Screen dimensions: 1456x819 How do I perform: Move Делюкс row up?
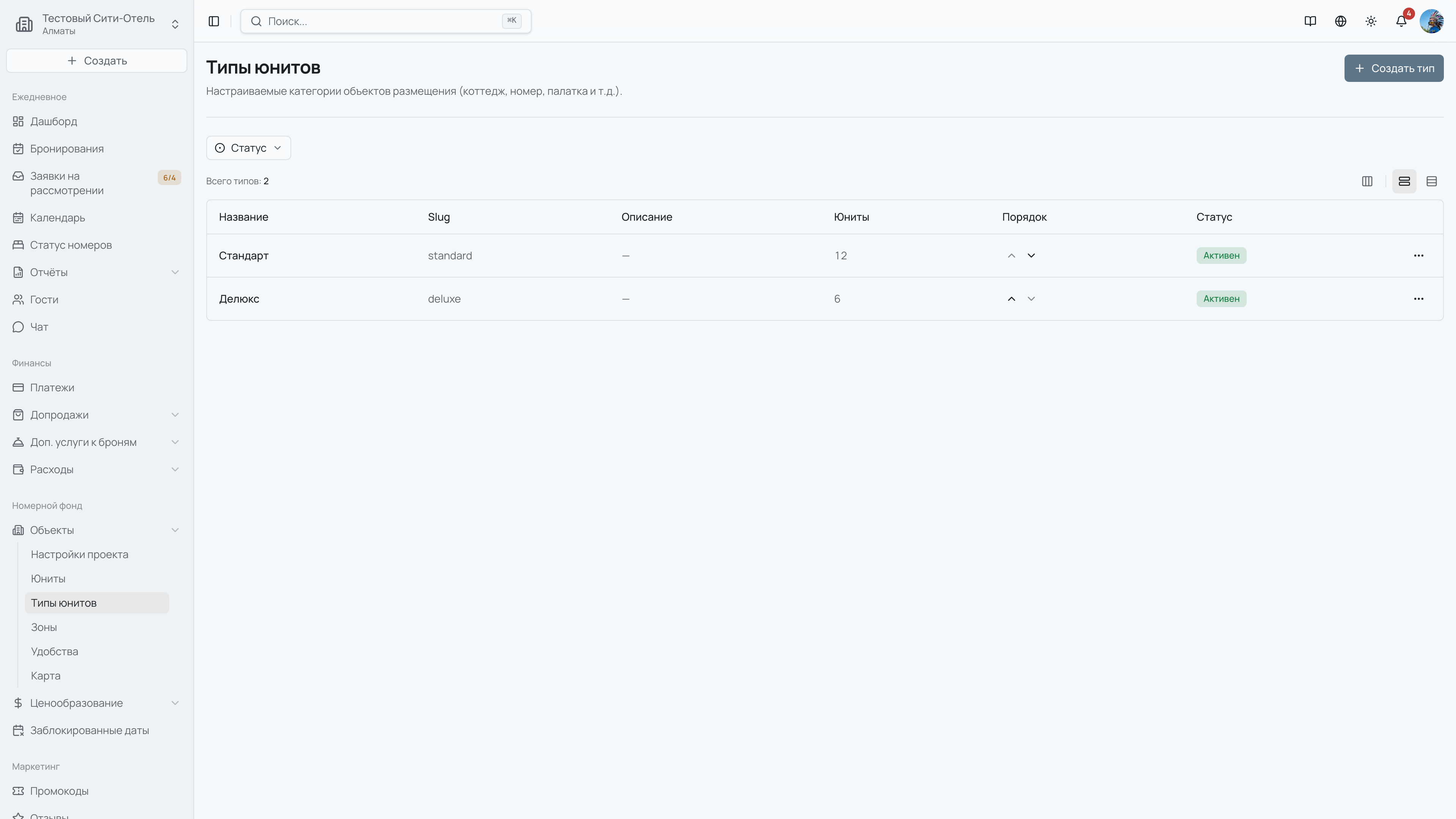(x=1011, y=299)
